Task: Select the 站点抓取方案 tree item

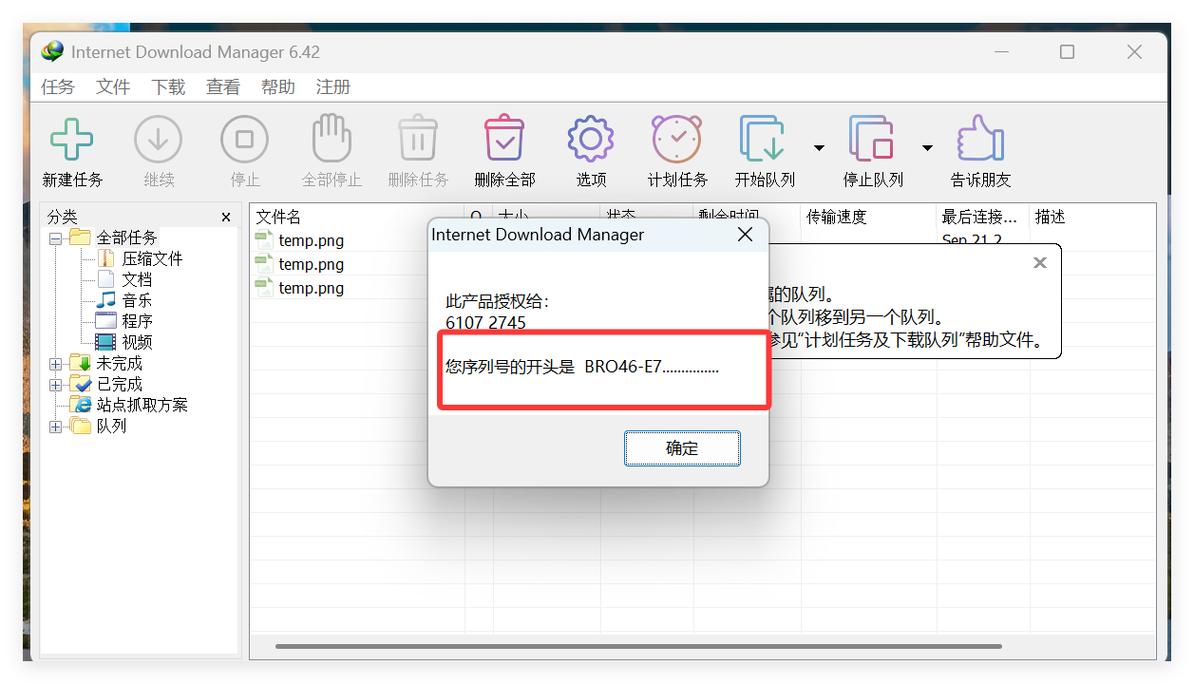Action: 141,405
